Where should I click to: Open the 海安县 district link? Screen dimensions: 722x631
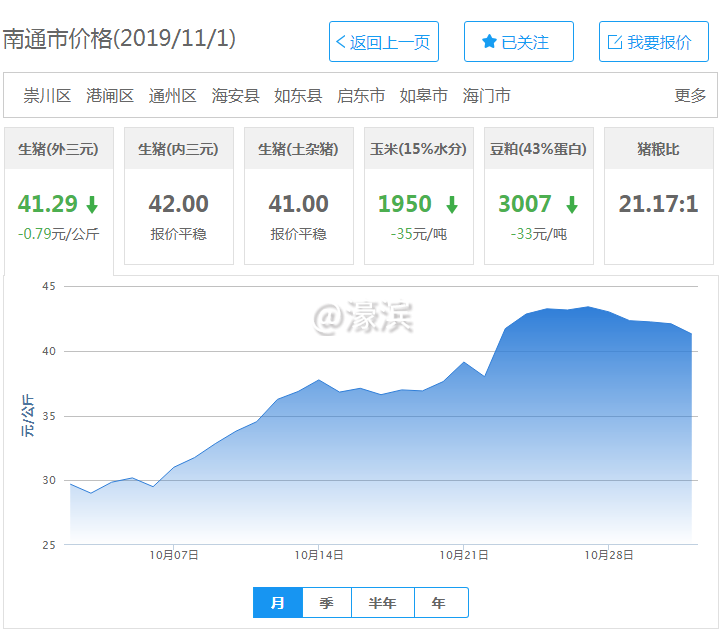coord(236,96)
